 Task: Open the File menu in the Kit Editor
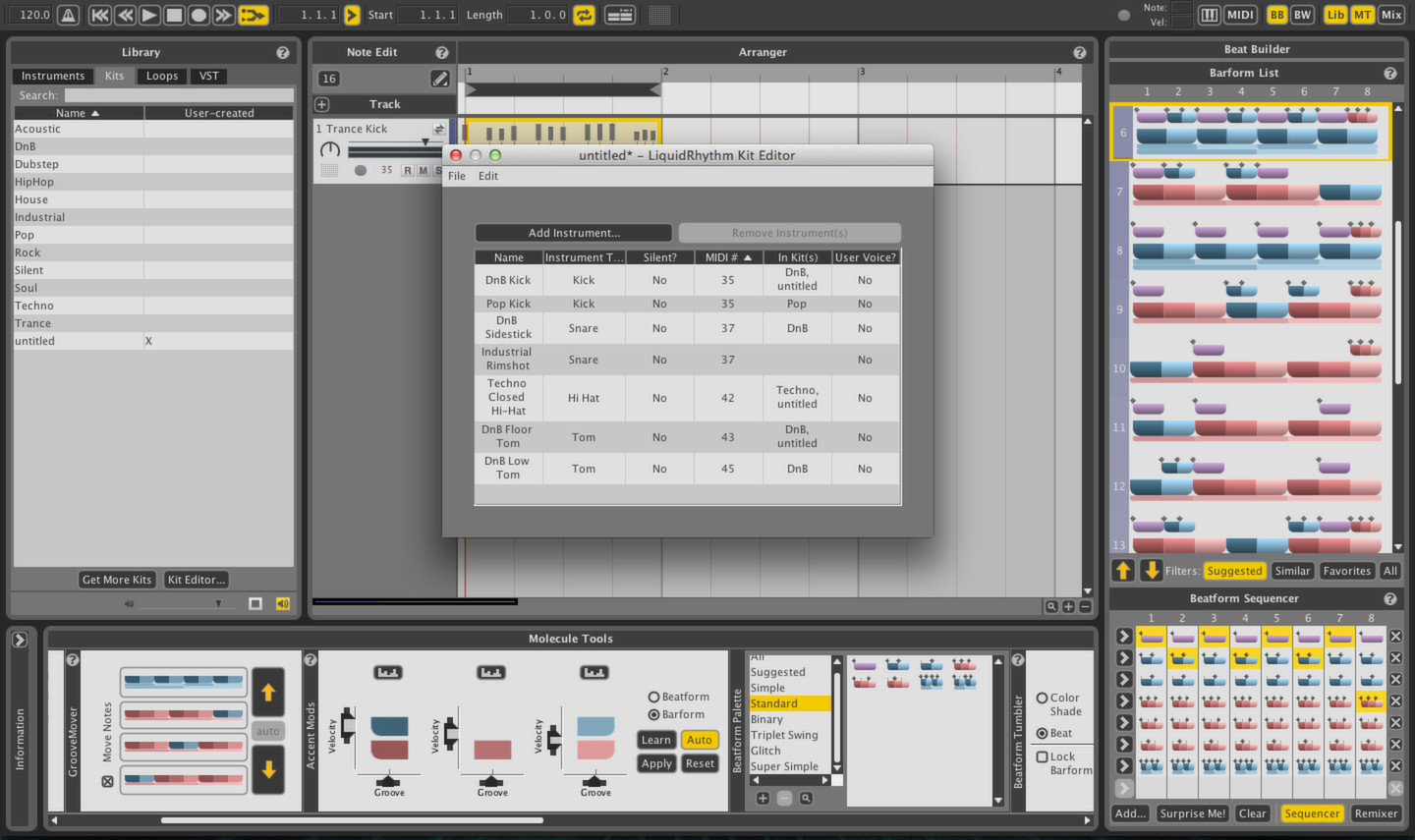pyautogui.click(x=456, y=176)
